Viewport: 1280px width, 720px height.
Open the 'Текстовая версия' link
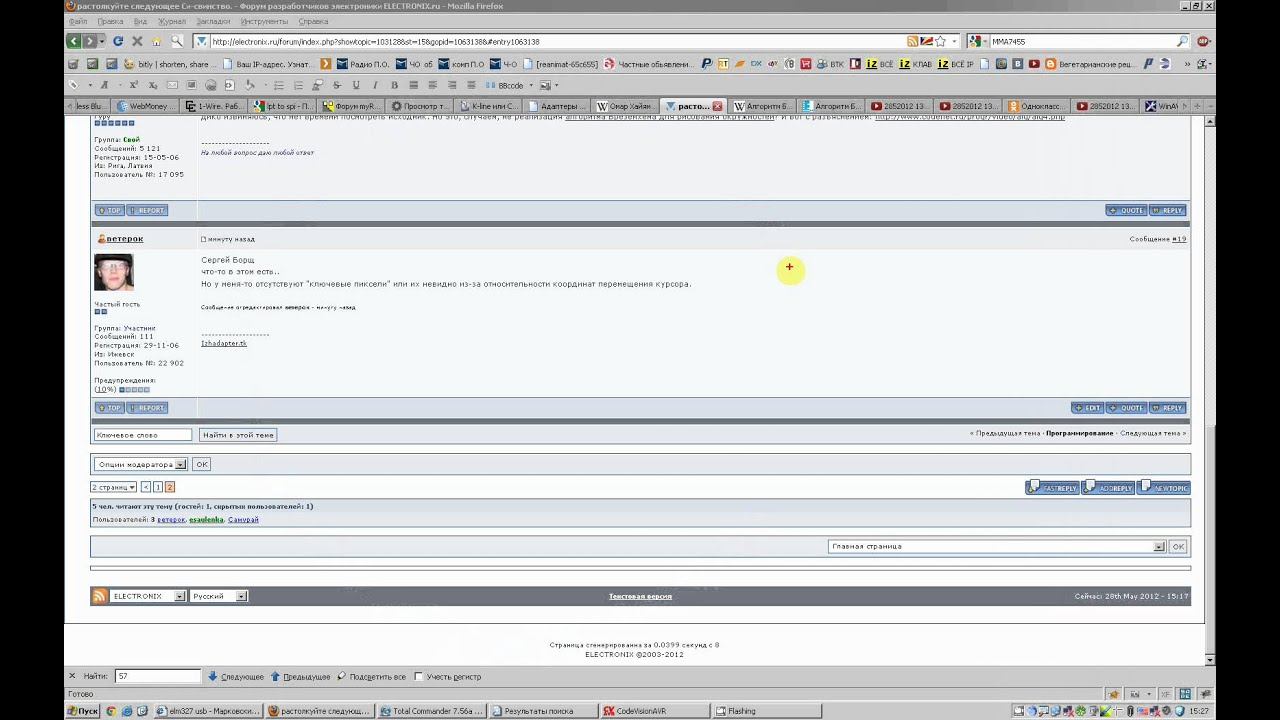coord(640,596)
